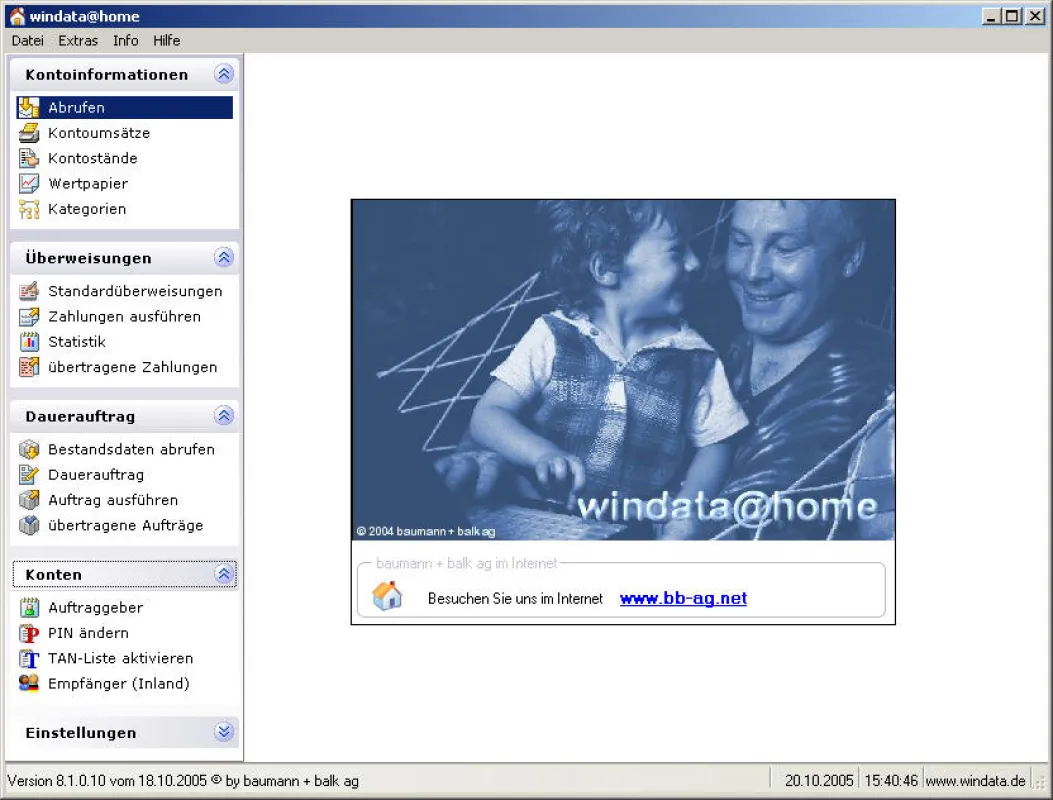Select übertragene Zahlungen text entry

132,367
